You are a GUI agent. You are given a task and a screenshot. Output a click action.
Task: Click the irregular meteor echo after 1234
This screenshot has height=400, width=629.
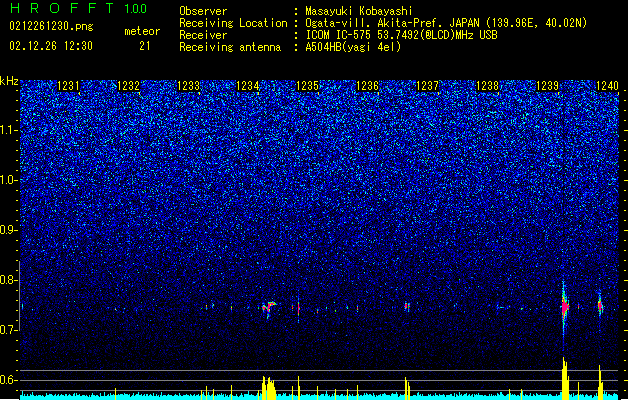pyautogui.click(x=269, y=308)
